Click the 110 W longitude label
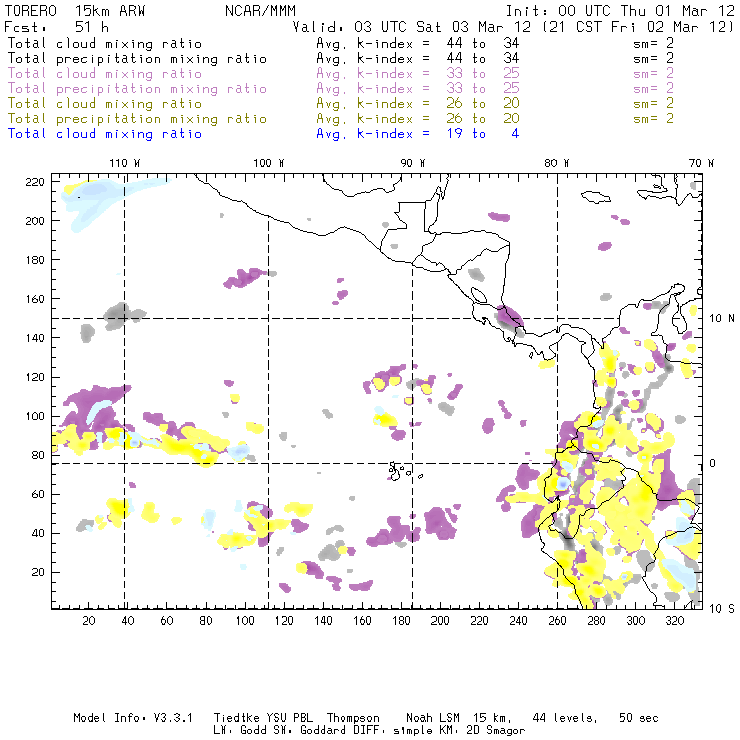This screenshot has height=740, width=740. pos(124,163)
